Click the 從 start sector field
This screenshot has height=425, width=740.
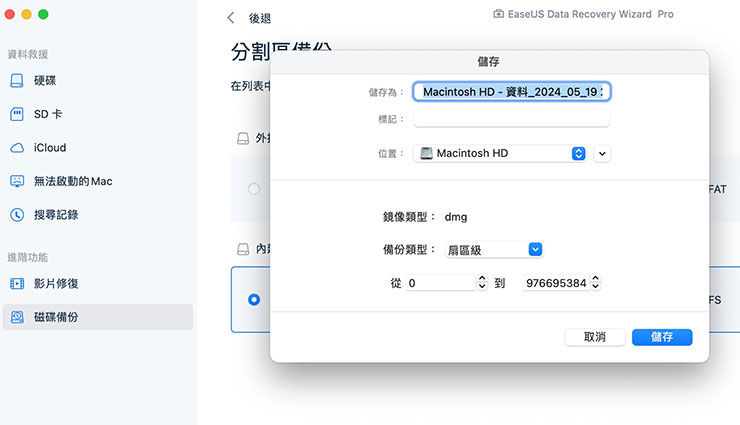point(440,283)
